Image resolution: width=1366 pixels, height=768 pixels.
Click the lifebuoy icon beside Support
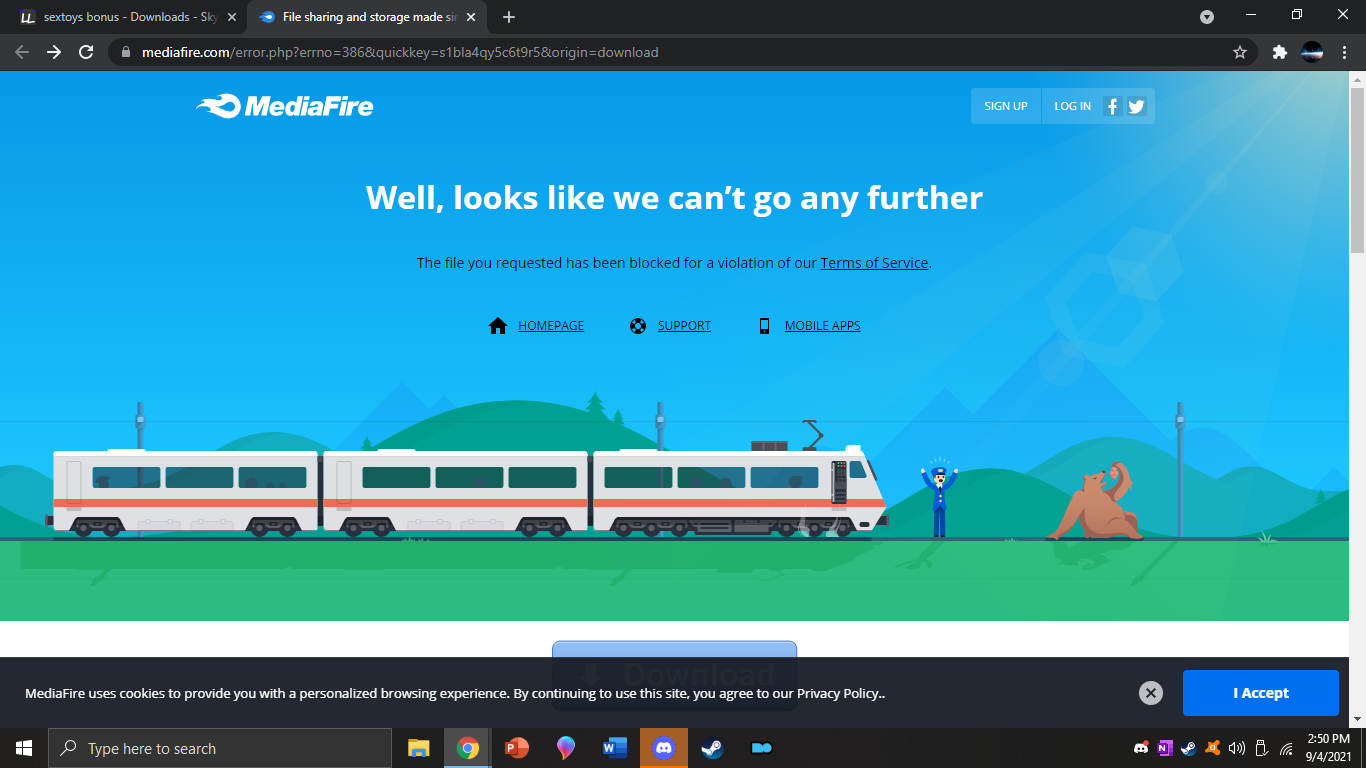(638, 326)
